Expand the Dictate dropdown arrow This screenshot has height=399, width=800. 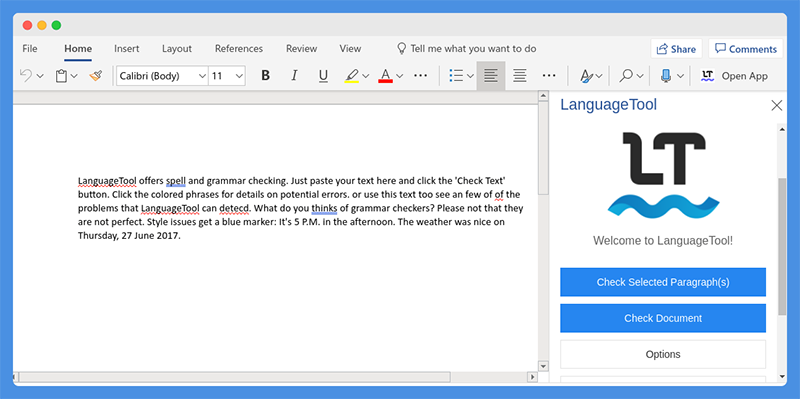[680, 77]
